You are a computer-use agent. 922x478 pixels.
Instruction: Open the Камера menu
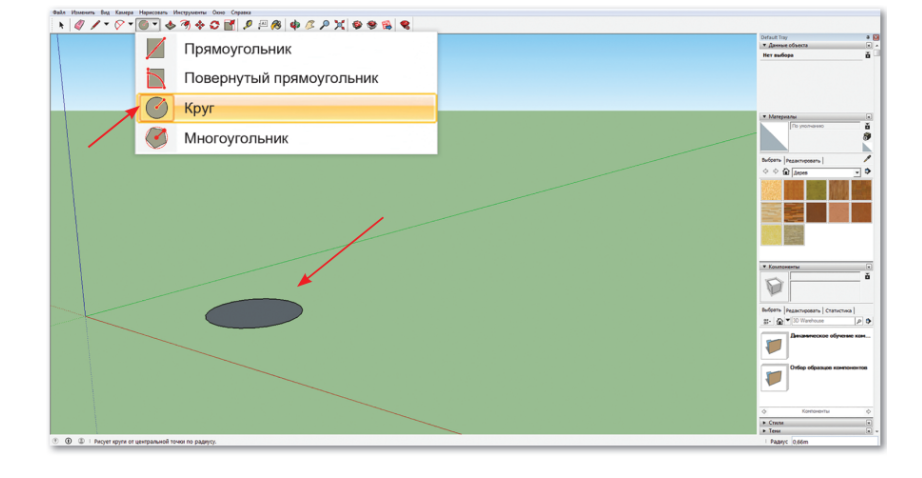(124, 12)
